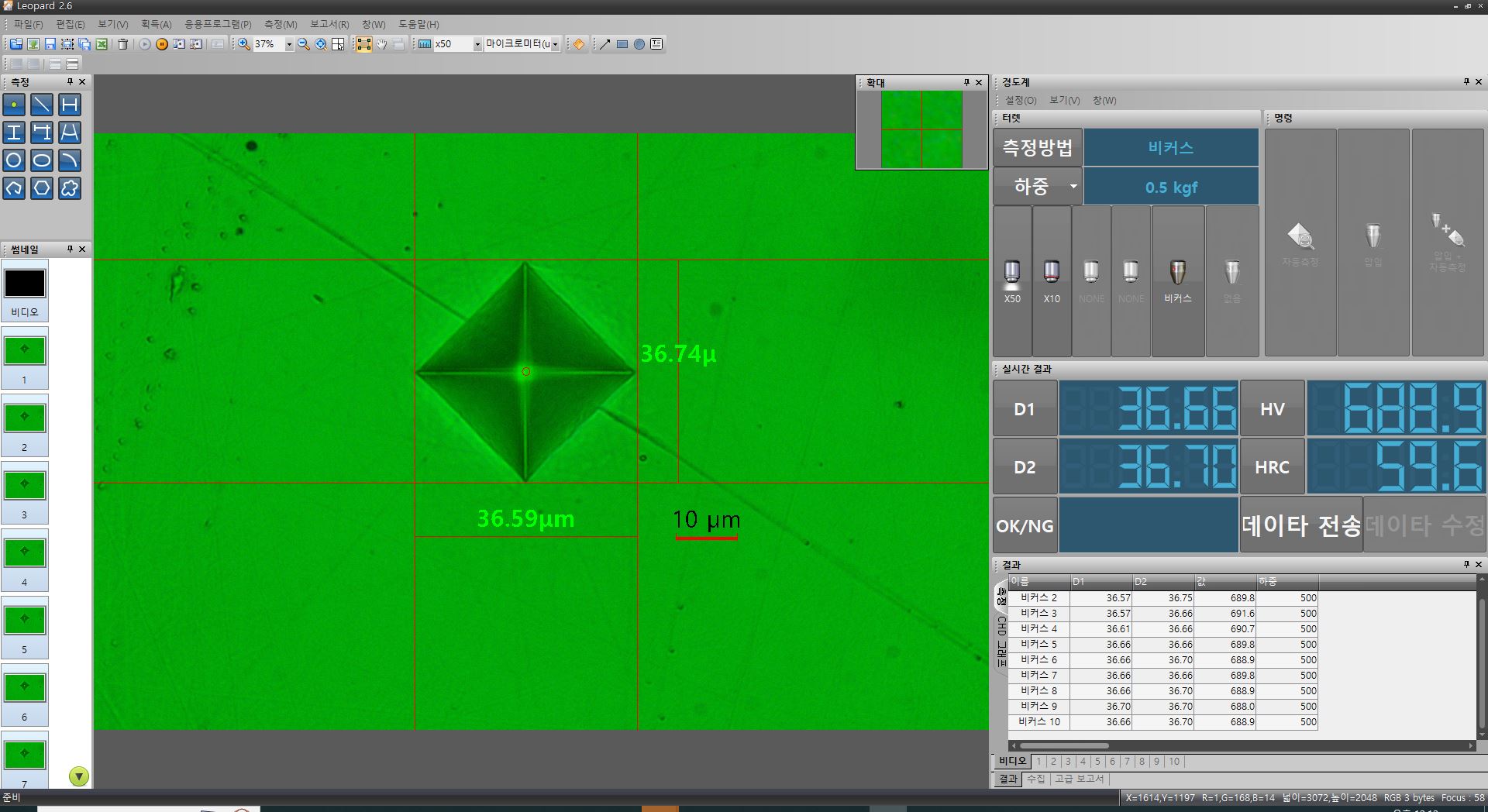Screen dimensions: 1488x812
Task: Click the arrow annotation tool icon
Action: (605, 44)
